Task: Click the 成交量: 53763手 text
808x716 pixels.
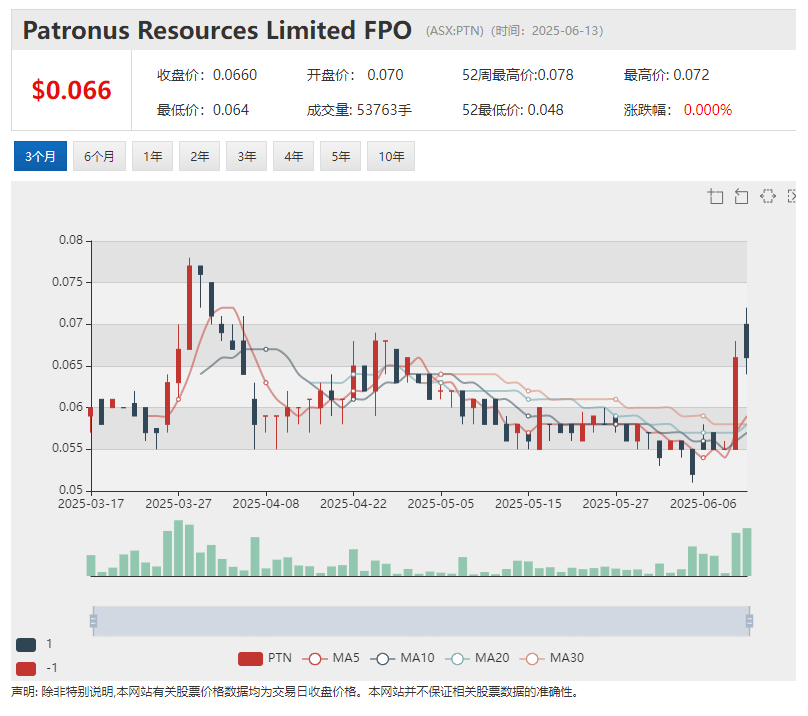Action: [359, 110]
